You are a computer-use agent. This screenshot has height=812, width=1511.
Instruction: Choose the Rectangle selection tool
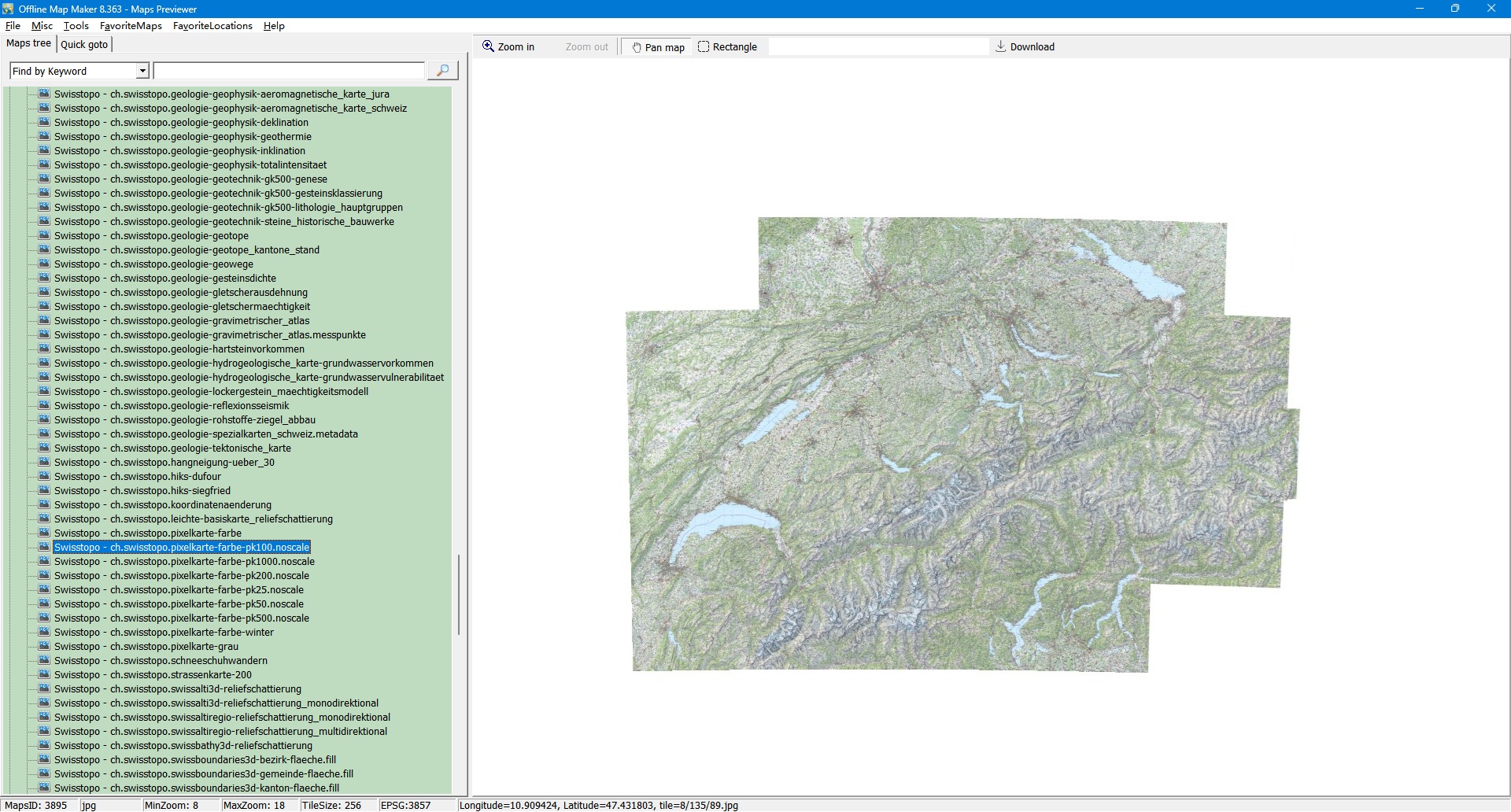pos(727,47)
